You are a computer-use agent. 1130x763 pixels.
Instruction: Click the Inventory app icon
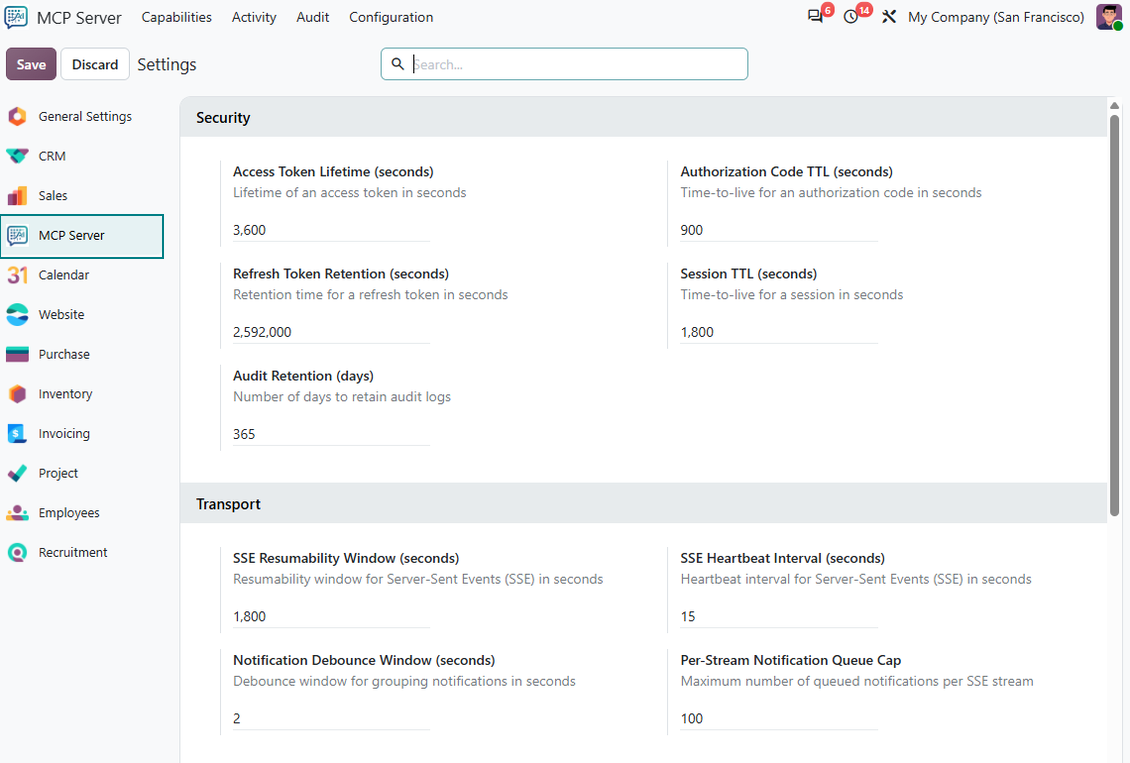pos(17,393)
